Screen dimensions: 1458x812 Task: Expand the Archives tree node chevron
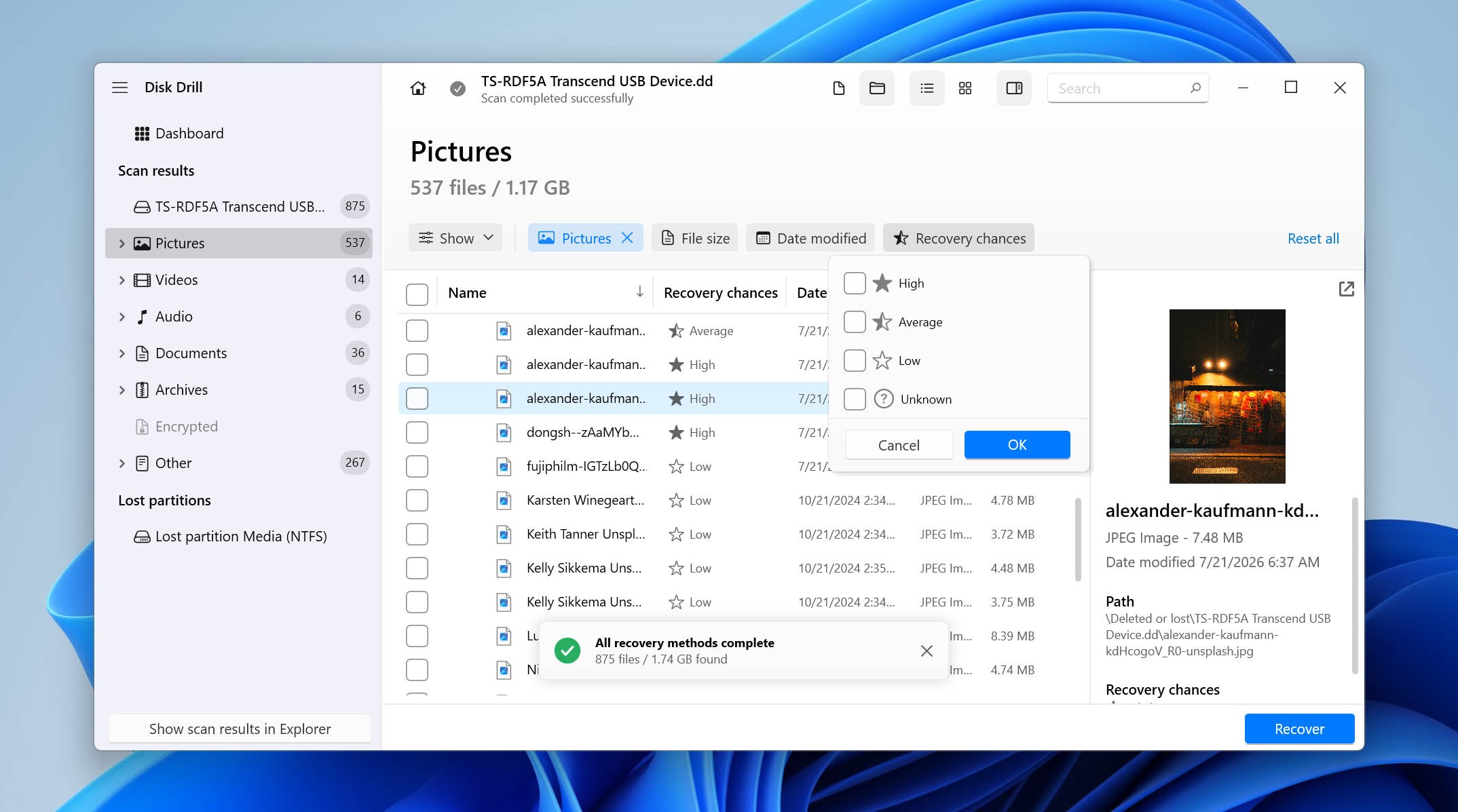(x=122, y=390)
